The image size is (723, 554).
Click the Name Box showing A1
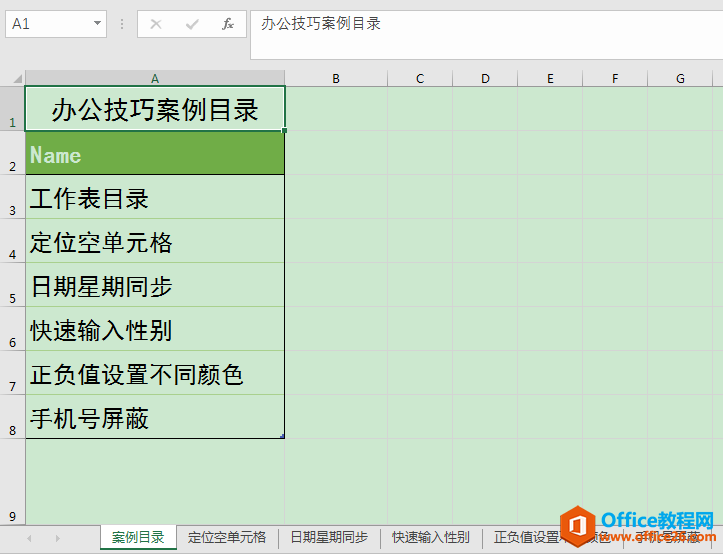pos(56,24)
